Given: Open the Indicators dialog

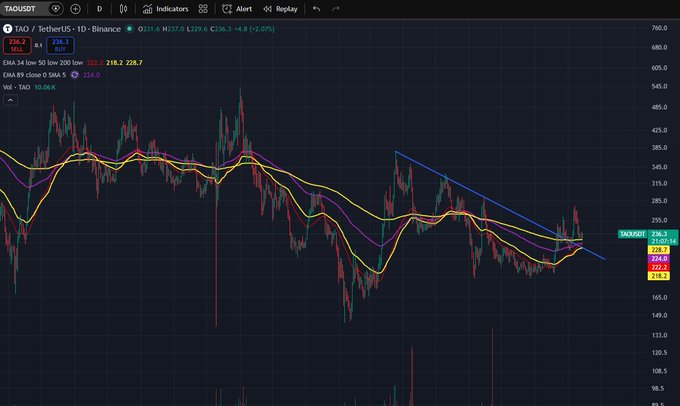Looking at the screenshot, I should 166,9.
